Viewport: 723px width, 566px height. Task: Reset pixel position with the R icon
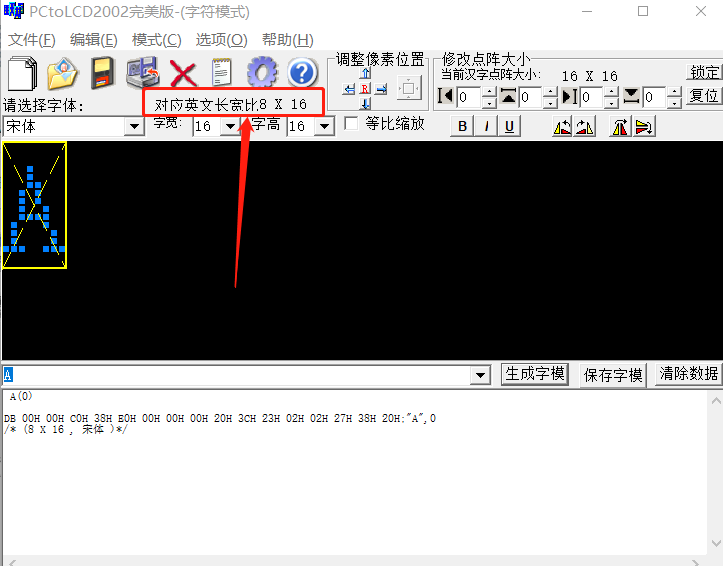click(x=365, y=88)
